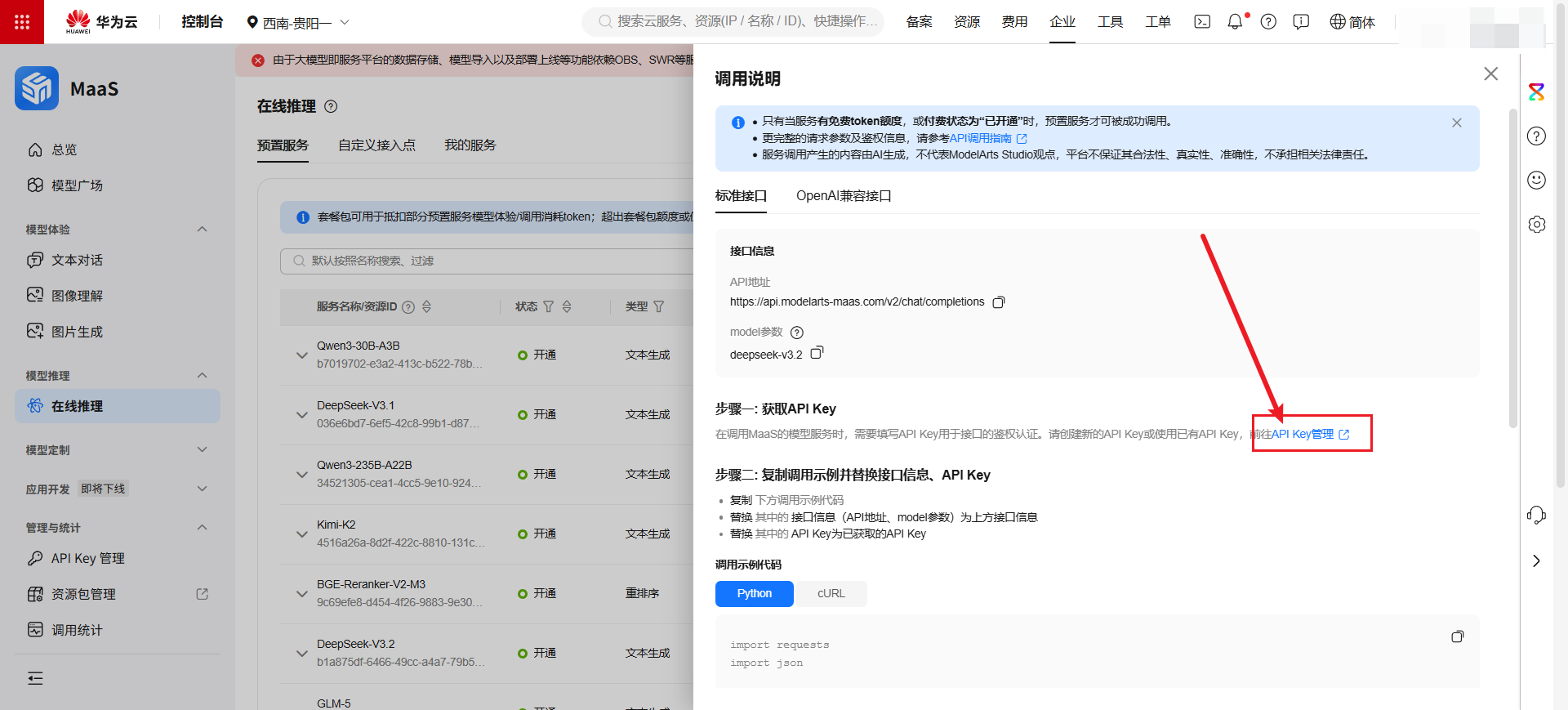Screen dimensions: 1568x710
Task: Open the API Key管理 link
Action: point(1310,434)
